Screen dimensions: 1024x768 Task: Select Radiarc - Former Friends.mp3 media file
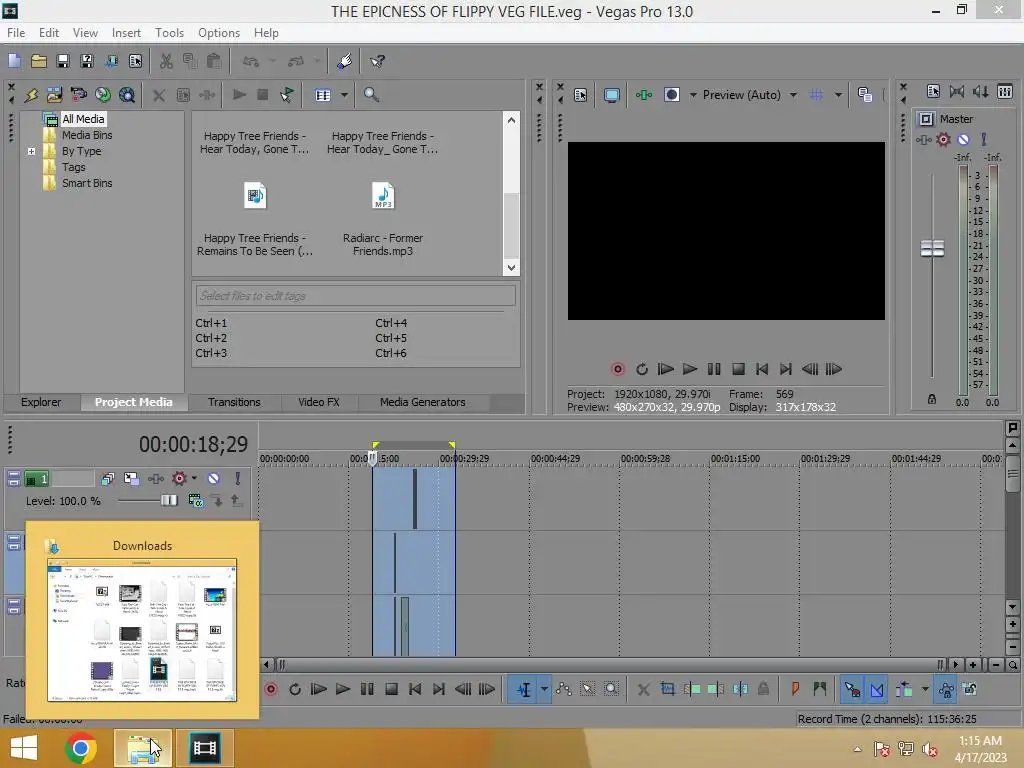(383, 219)
